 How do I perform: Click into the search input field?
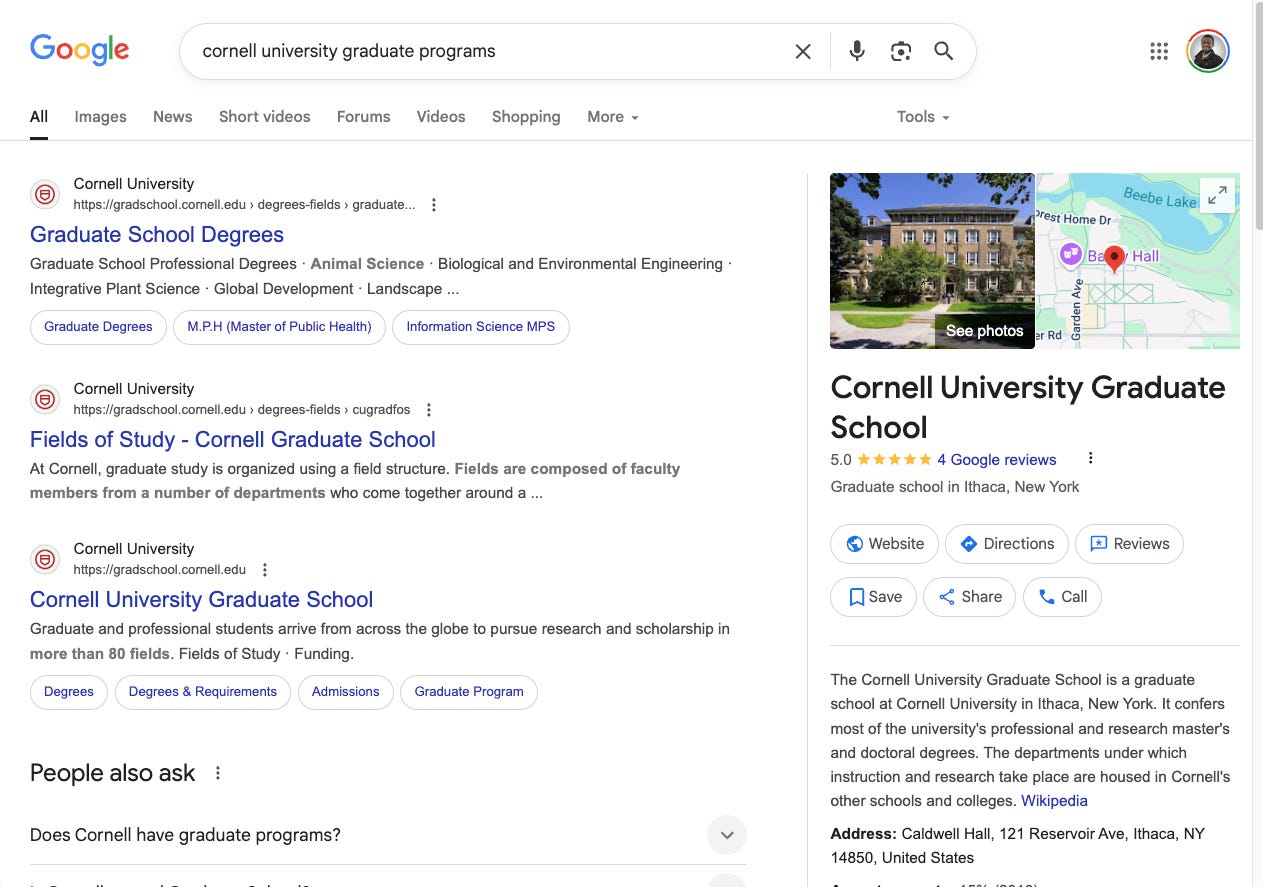point(490,51)
